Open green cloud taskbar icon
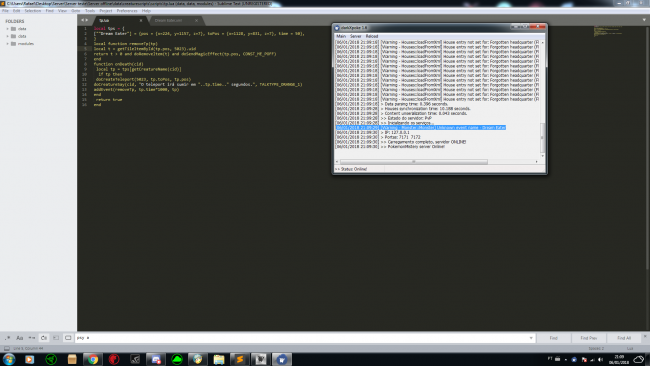This screenshot has width=650, height=366. 177,359
